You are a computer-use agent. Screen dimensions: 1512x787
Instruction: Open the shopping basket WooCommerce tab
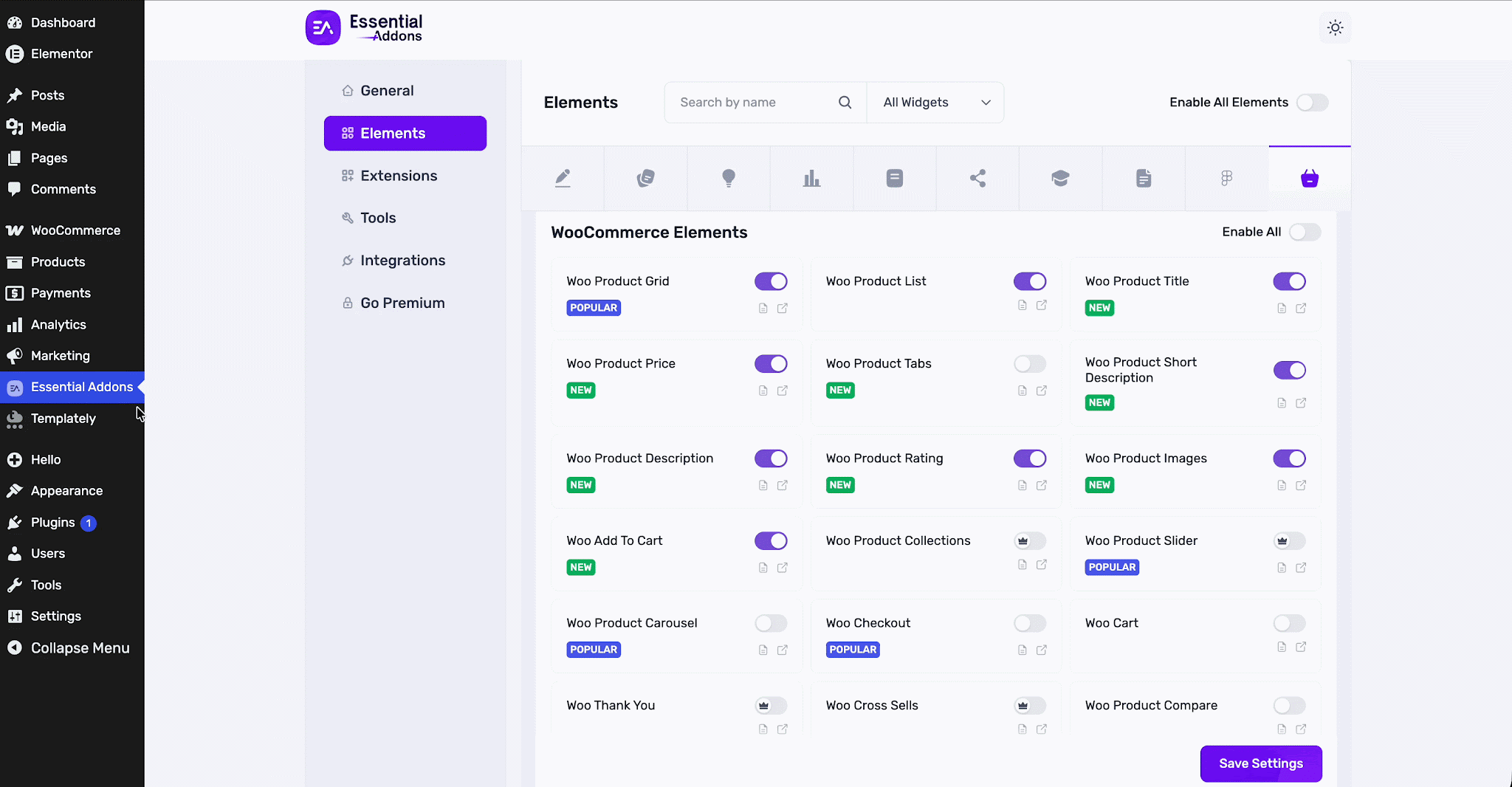(1310, 178)
